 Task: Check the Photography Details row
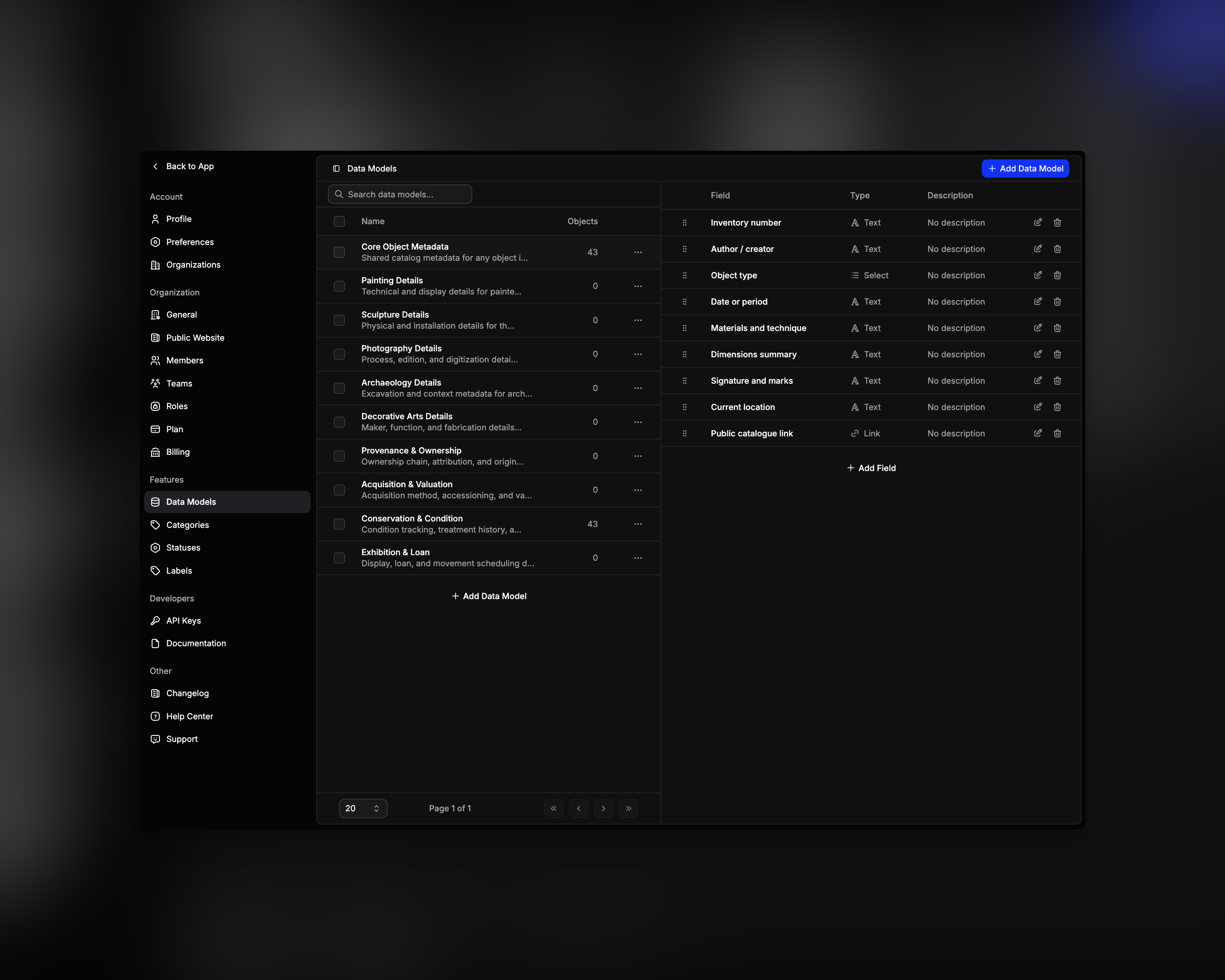tap(339, 354)
